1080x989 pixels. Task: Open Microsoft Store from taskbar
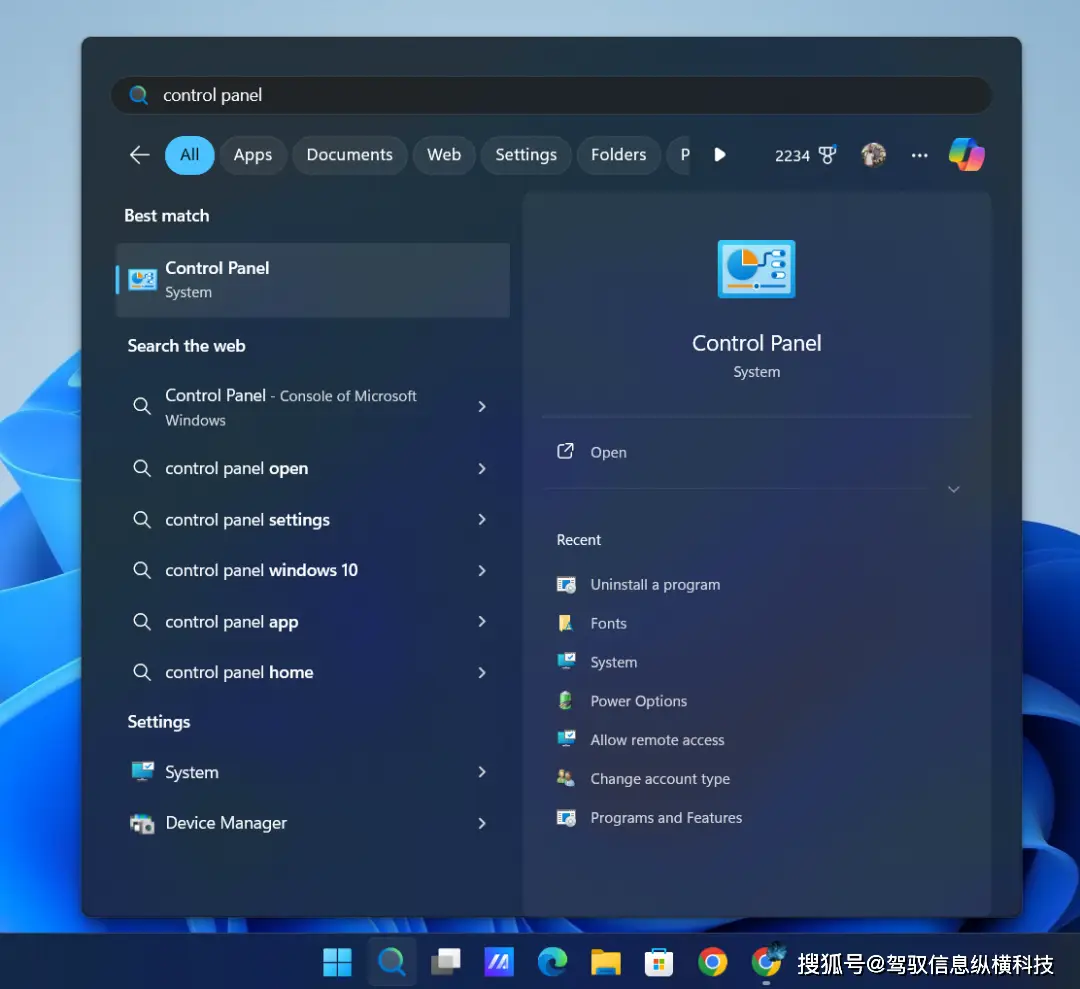point(658,962)
